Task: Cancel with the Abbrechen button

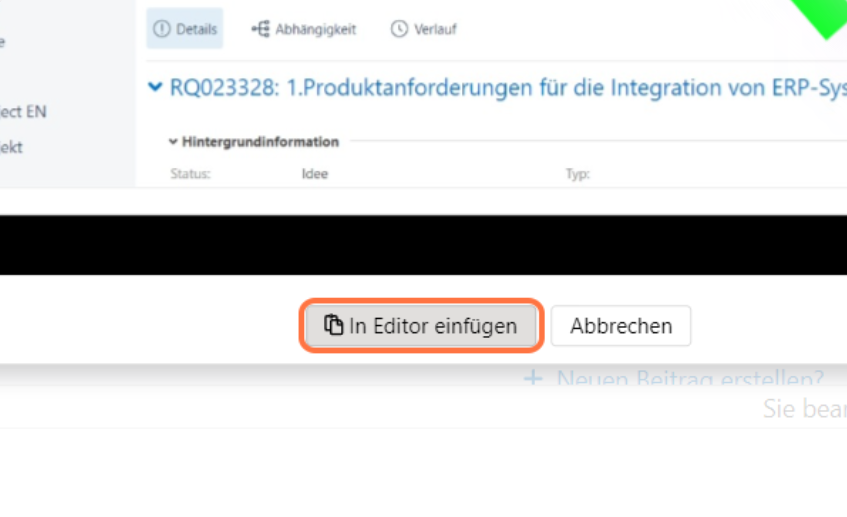Action: pyautogui.click(x=620, y=326)
